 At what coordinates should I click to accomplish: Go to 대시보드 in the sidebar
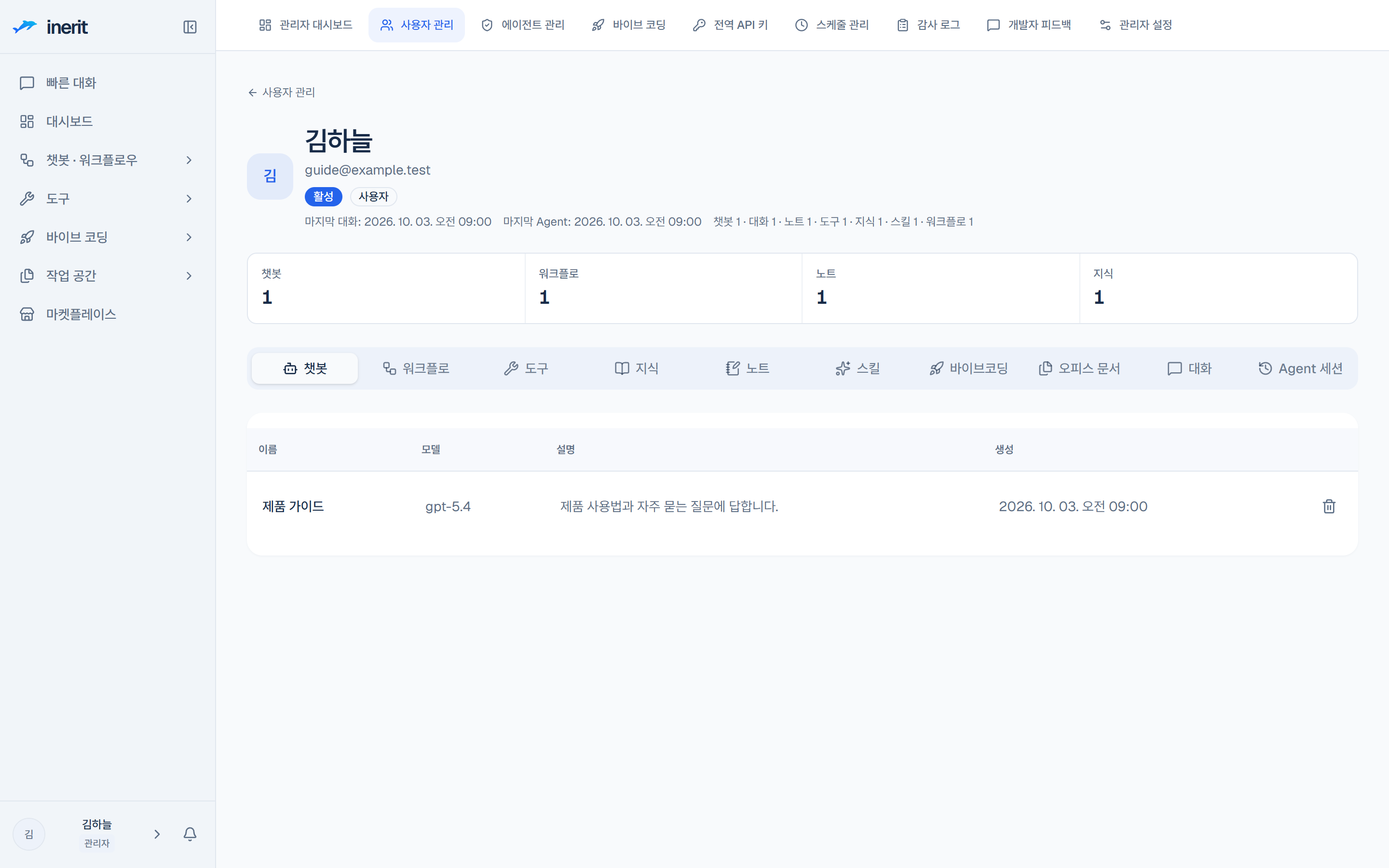[108, 122]
